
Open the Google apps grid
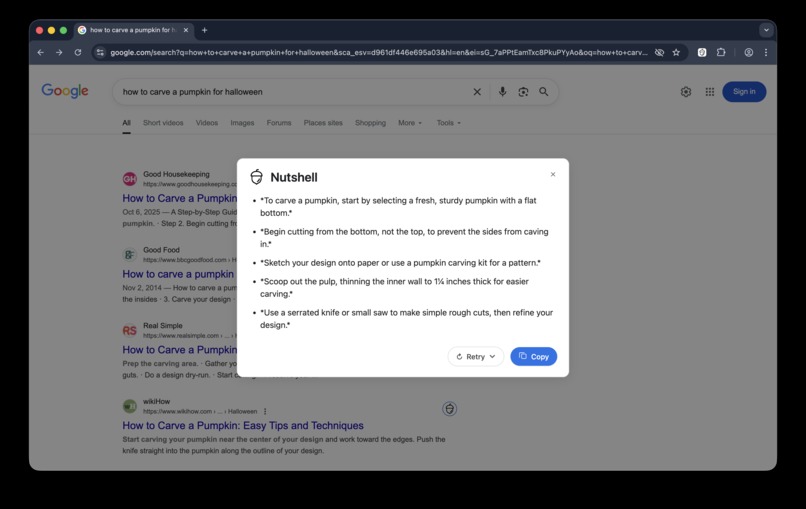tap(709, 92)
